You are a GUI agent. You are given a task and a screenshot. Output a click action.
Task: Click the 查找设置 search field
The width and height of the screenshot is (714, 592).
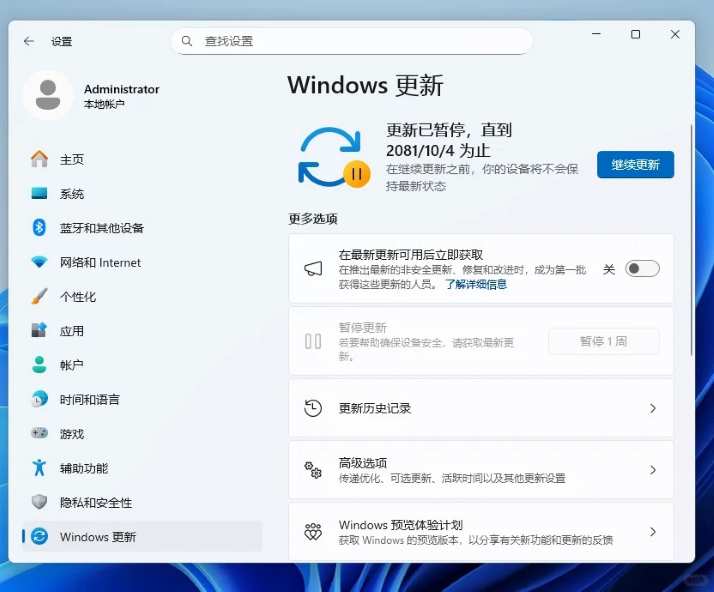(x=352, y=41)
